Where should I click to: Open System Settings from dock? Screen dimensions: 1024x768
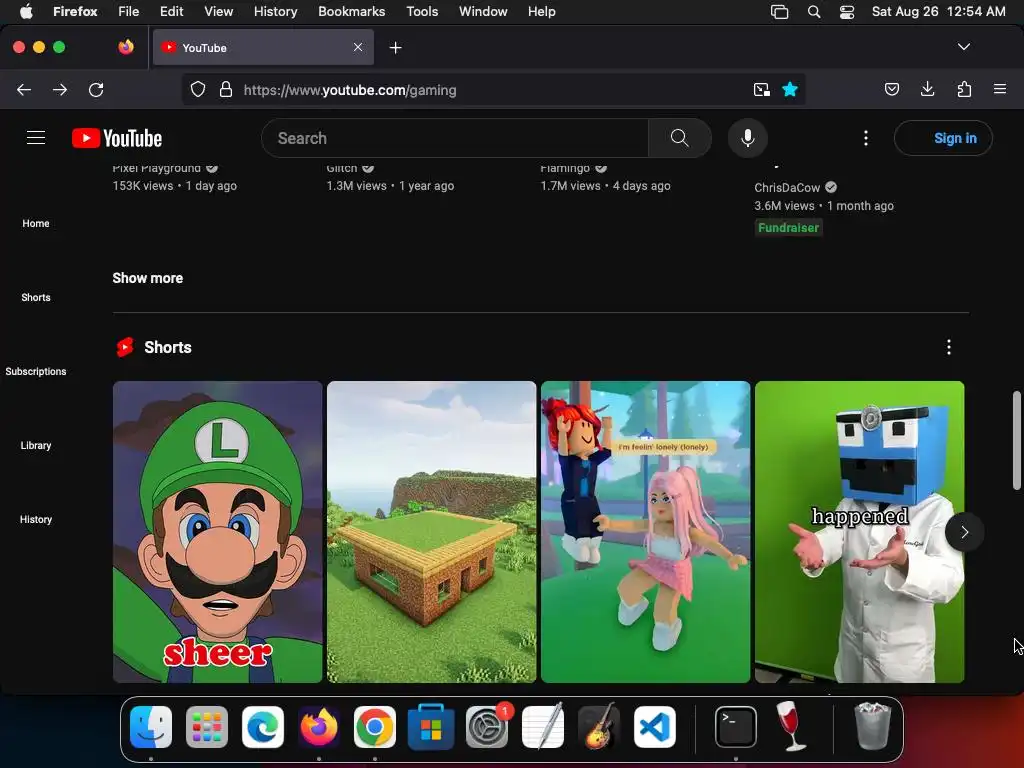click(x=487, y=727)
